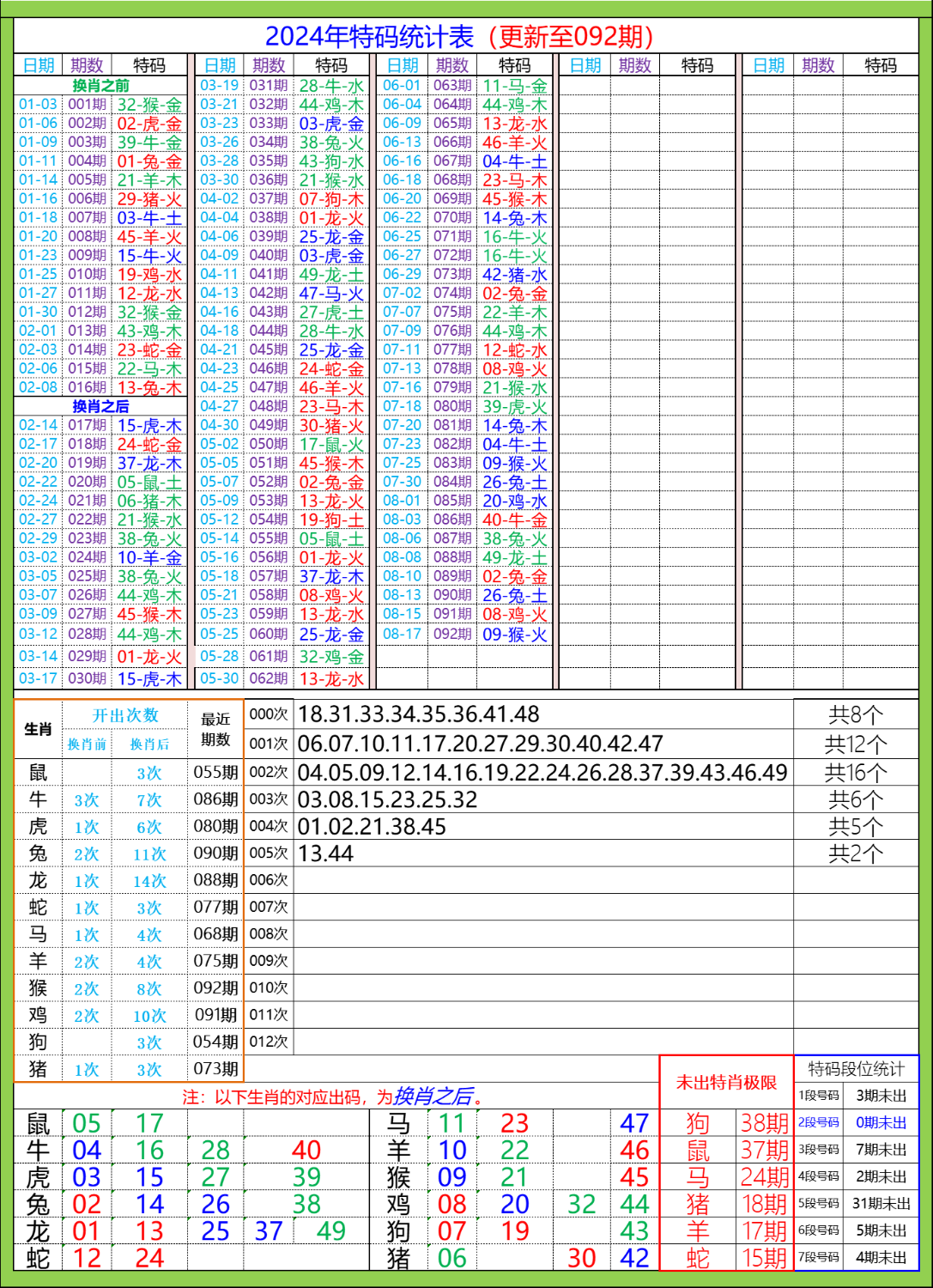
Task: Click the 特码 header in the third column group
Action: tap(515, 64)
